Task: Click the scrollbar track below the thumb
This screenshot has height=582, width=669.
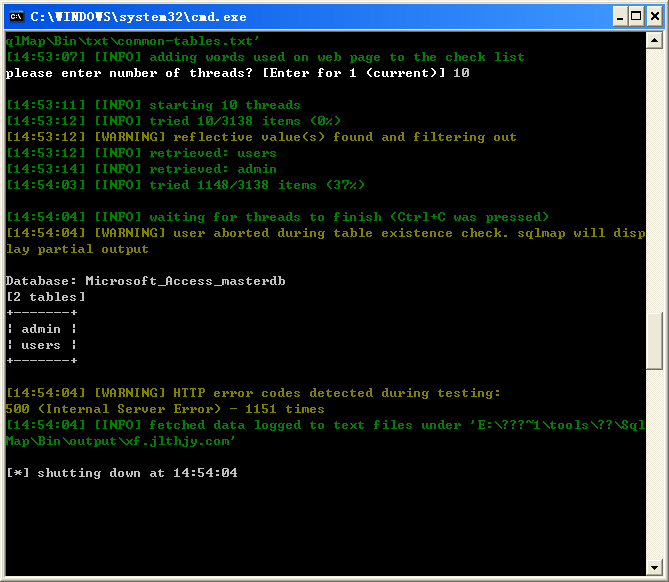Action: coord(654,465)
